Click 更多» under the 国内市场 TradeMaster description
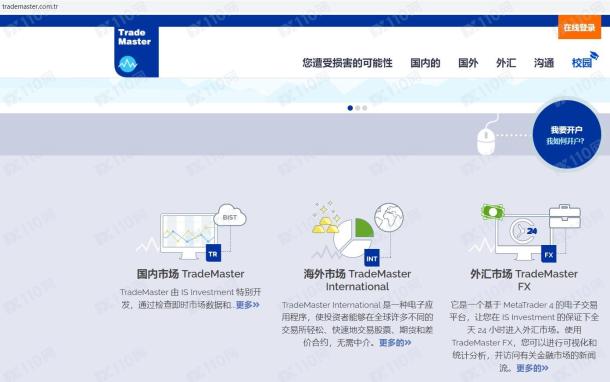Image resolution: width=610 pixels, height=382 pixels. pyautogui.click(x=247, y=305)
